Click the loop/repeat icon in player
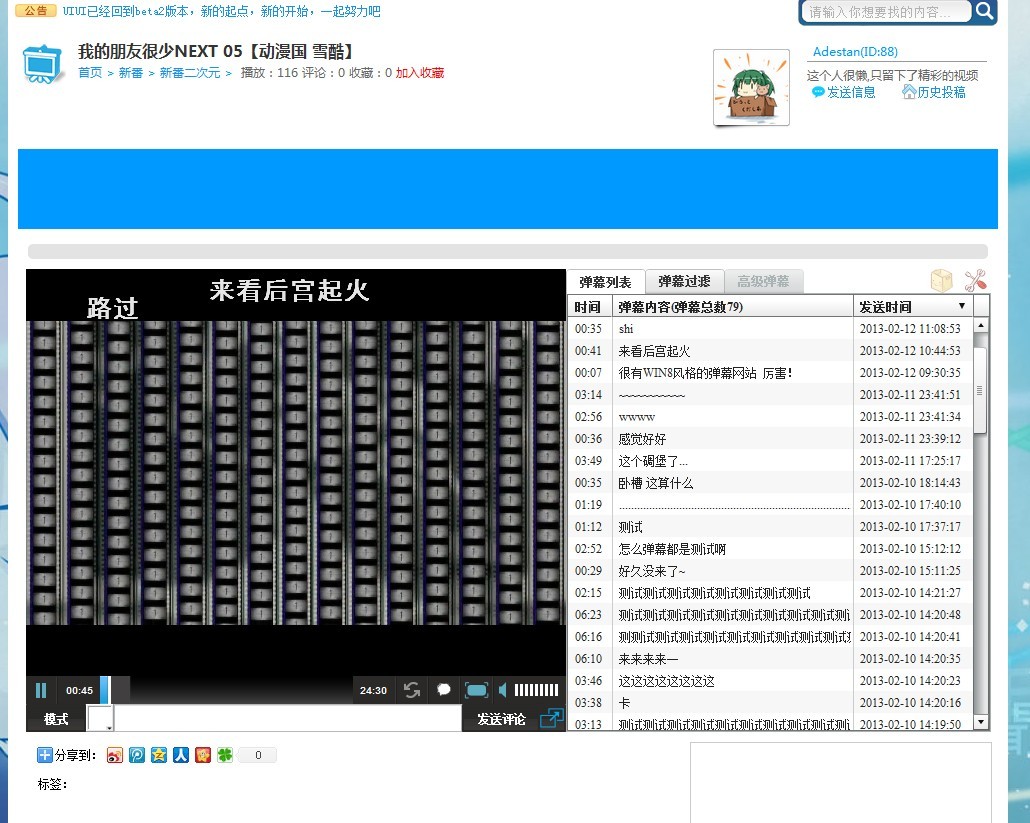 coord(412,690)
